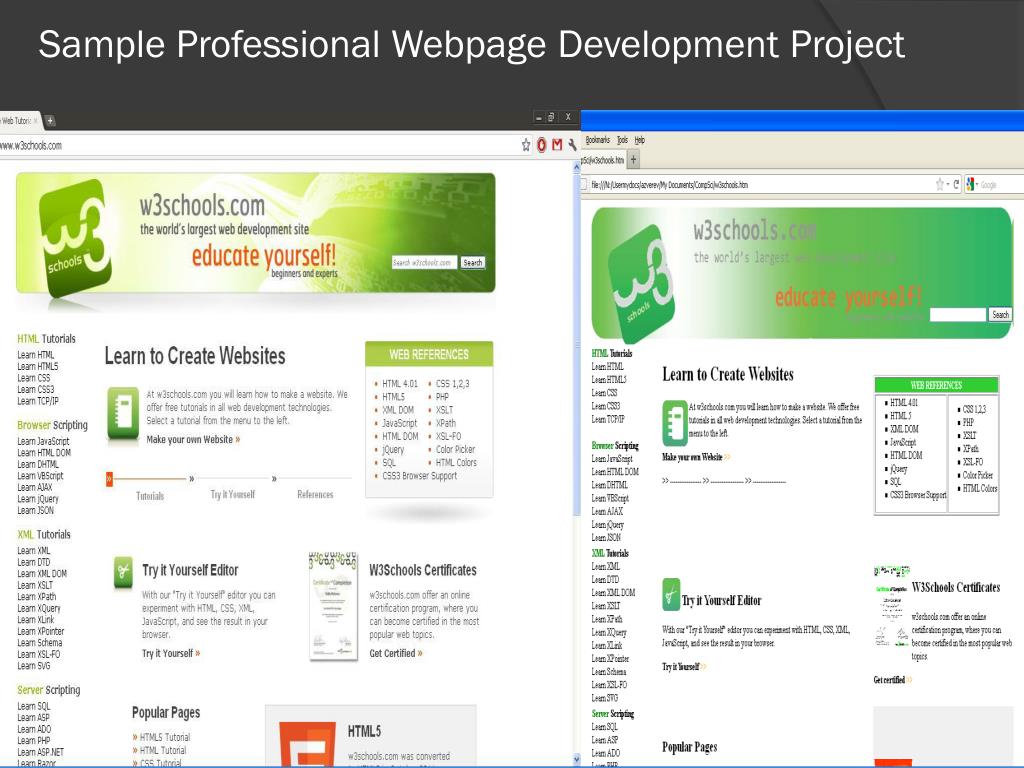Open Learn XQuery in right page sidebar
1024x768 pixels.
click(x=609, y=632)
